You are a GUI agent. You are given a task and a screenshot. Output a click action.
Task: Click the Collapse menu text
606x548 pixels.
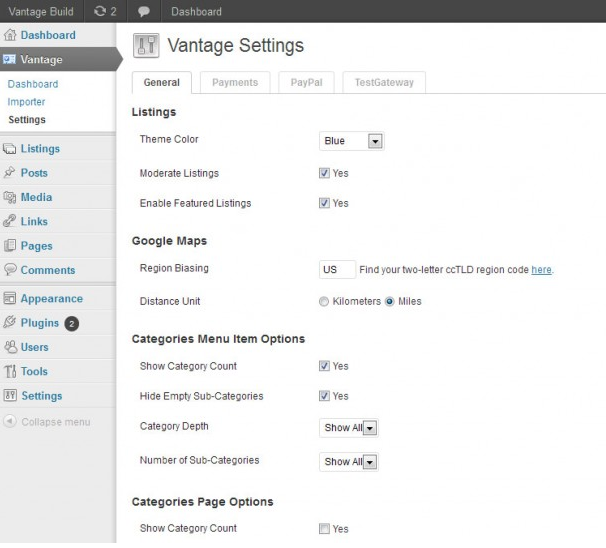coord(56,422)
